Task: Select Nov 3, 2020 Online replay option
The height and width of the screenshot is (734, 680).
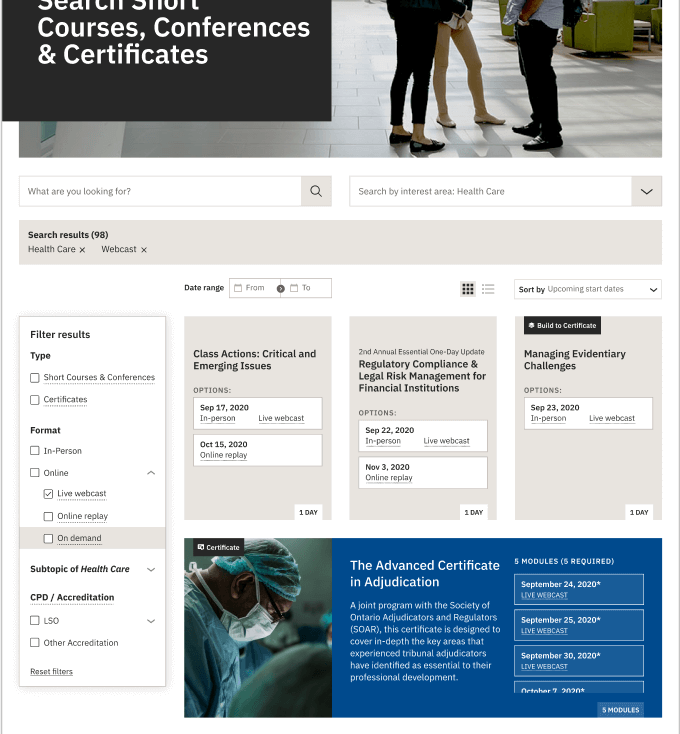Action: click(x=389, y=477)
